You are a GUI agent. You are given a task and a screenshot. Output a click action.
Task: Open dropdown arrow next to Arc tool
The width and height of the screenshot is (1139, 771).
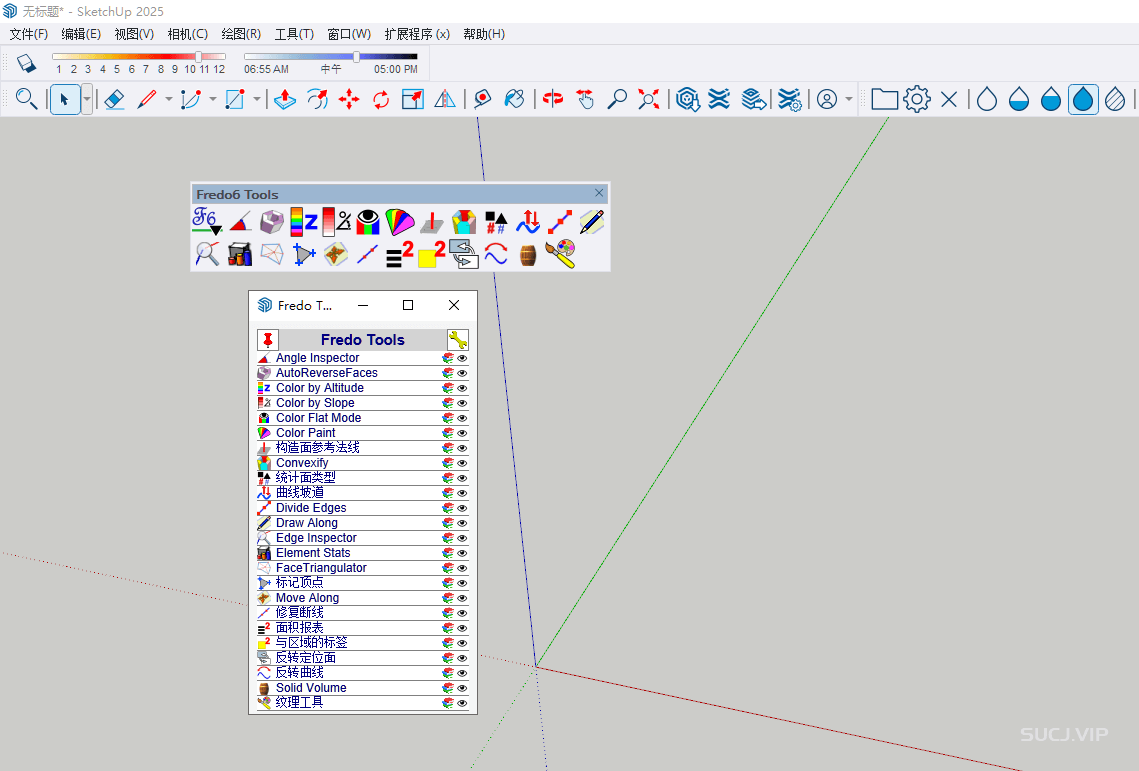(x=213, y=99)
